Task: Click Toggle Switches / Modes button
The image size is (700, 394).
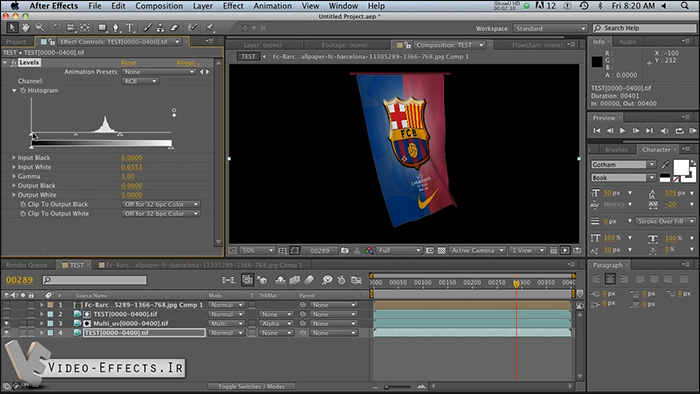Action: pyautogui.click(x=251, y=386)
